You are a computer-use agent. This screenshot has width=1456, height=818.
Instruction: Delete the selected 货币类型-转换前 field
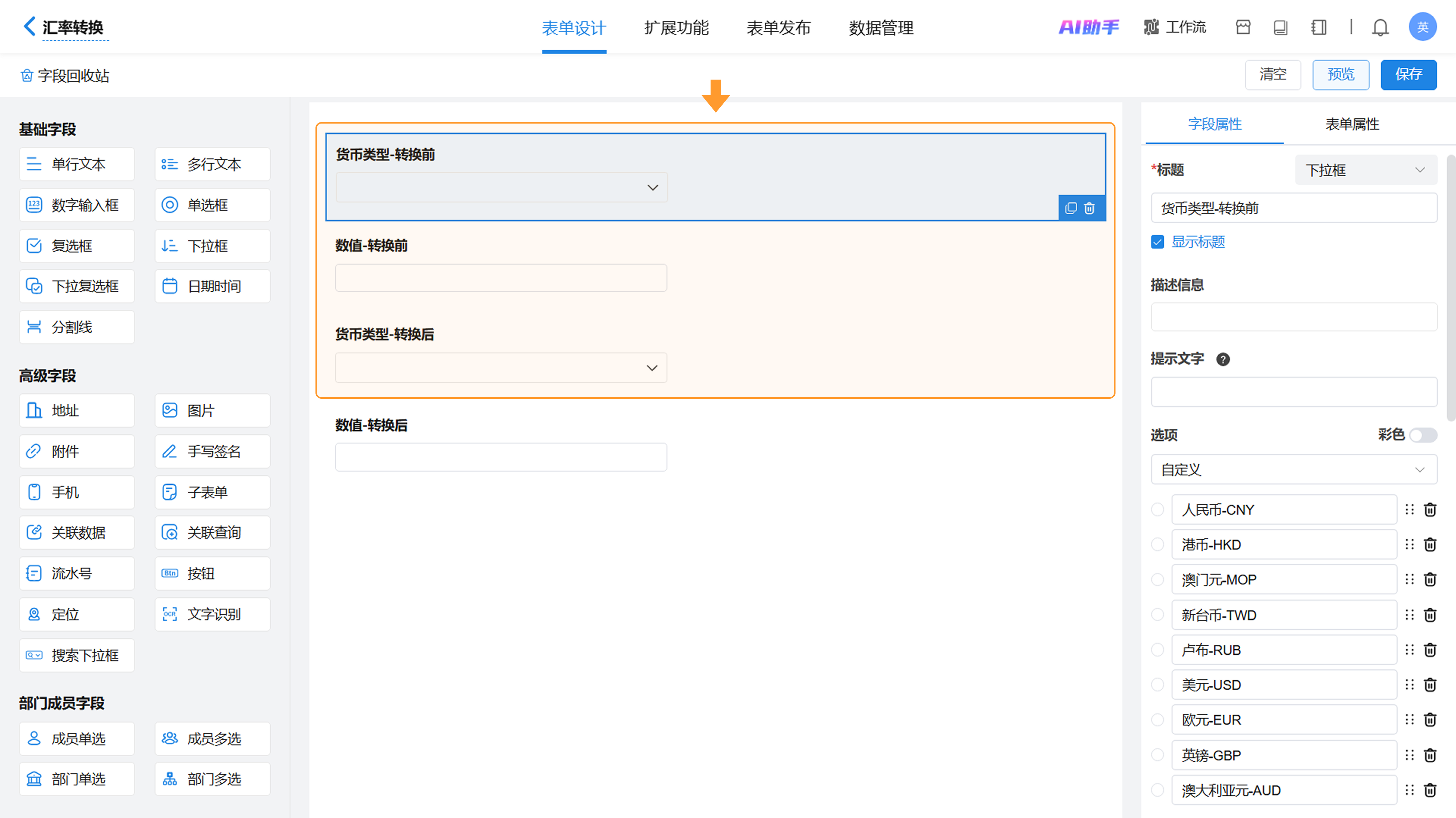pos(1089,208)
